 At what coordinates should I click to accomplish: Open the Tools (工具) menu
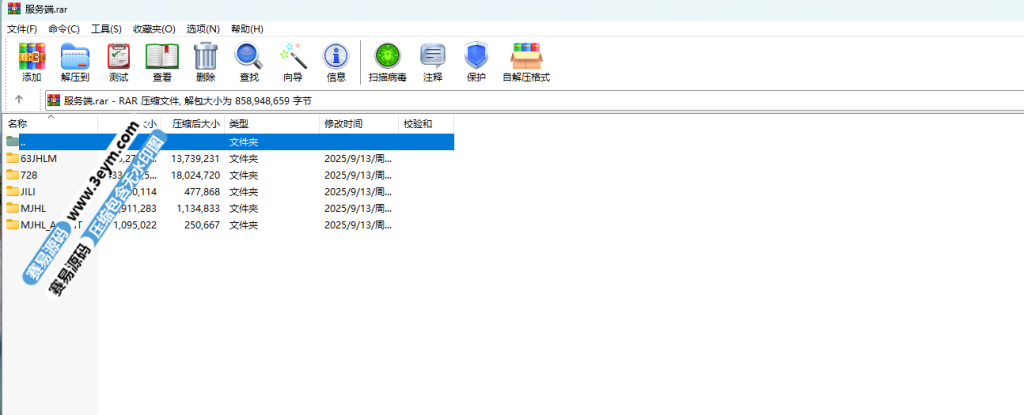tap(106, 29)
